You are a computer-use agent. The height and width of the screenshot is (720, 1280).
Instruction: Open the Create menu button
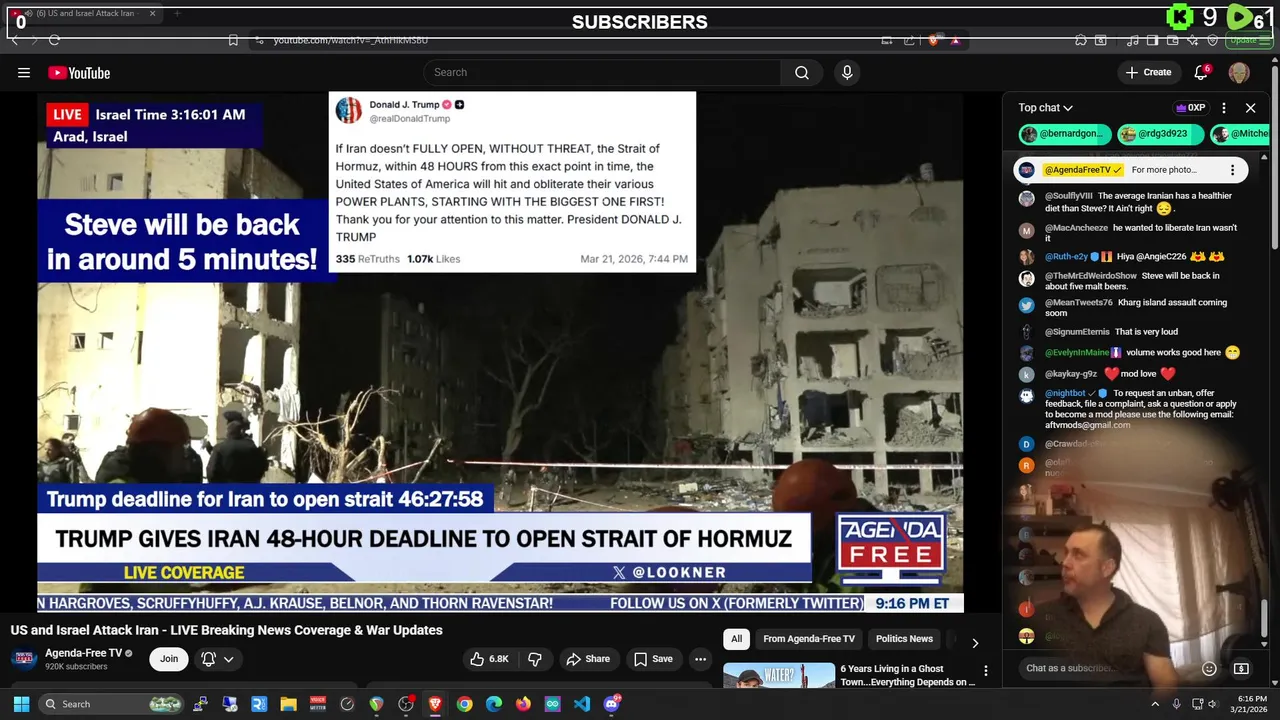click(x=1148, y=72)
